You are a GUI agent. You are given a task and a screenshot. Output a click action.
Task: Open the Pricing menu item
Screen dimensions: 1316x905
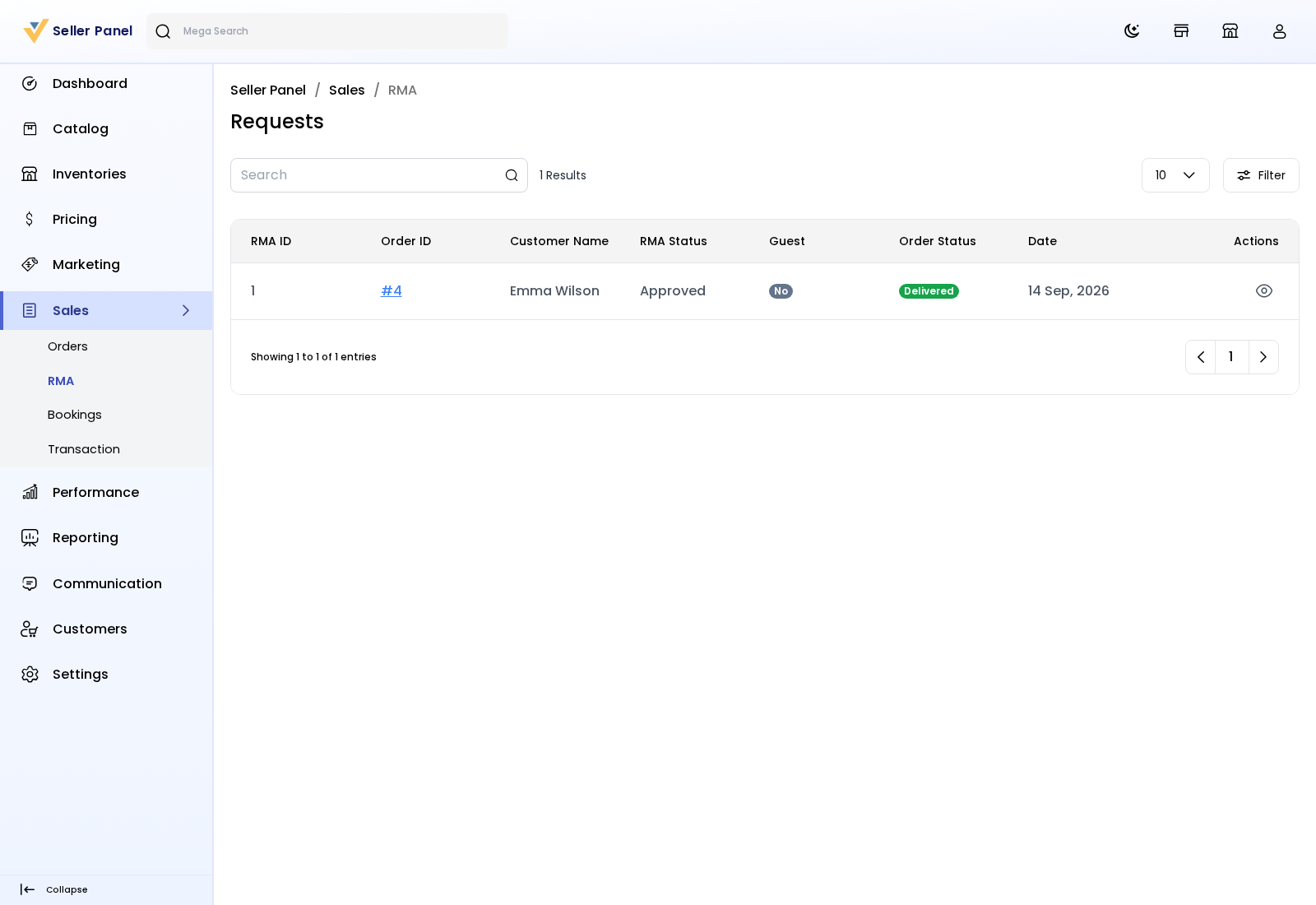point(106,220)
